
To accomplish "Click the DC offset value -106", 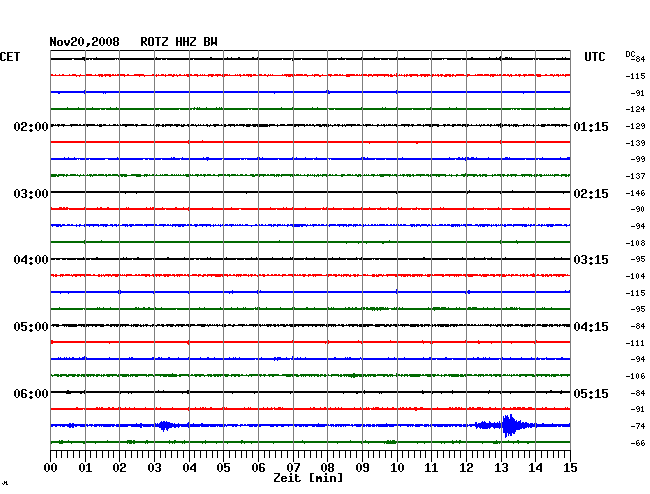I will tap(635, 376).
